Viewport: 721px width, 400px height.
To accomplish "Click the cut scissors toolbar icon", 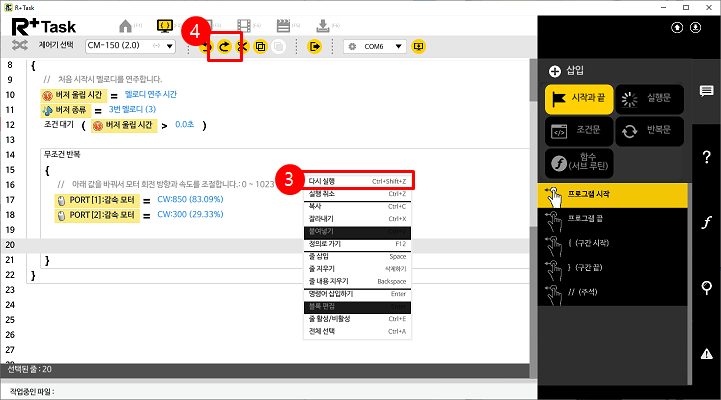I will click(x=242, y=47).
